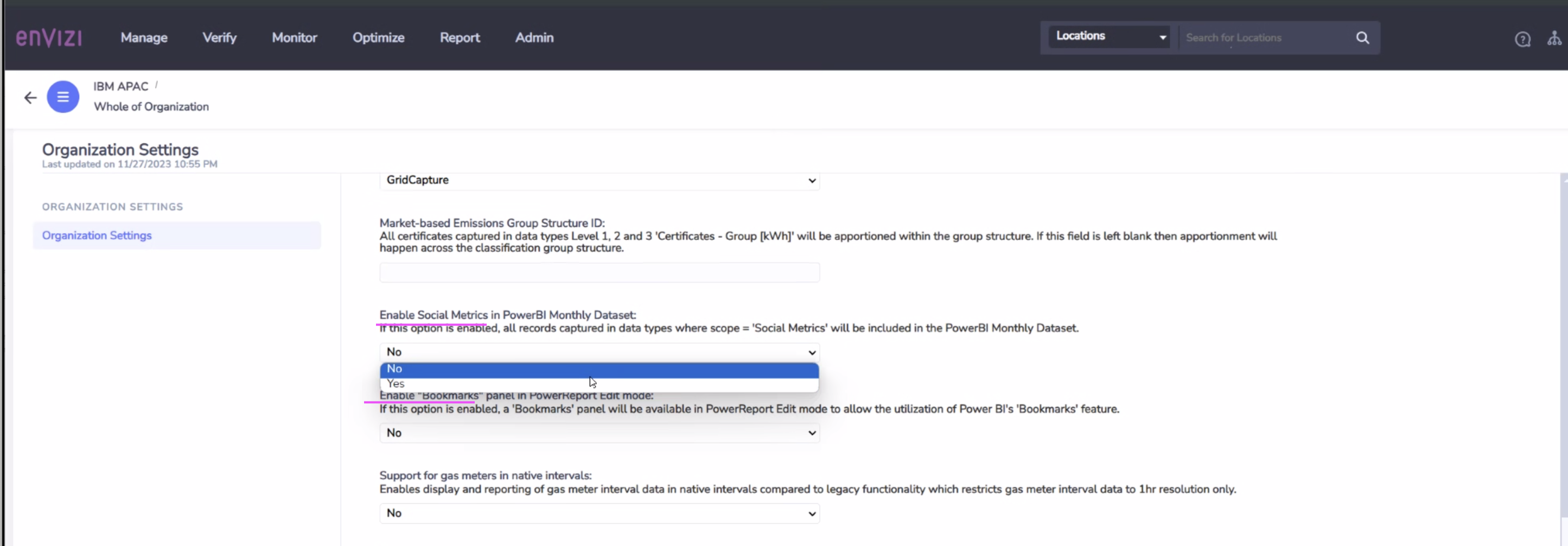Image resolution: width=1568 pixels, height=546 pixels.
Task: Open the purple hamburger menu icon
Action: point(63,97)
